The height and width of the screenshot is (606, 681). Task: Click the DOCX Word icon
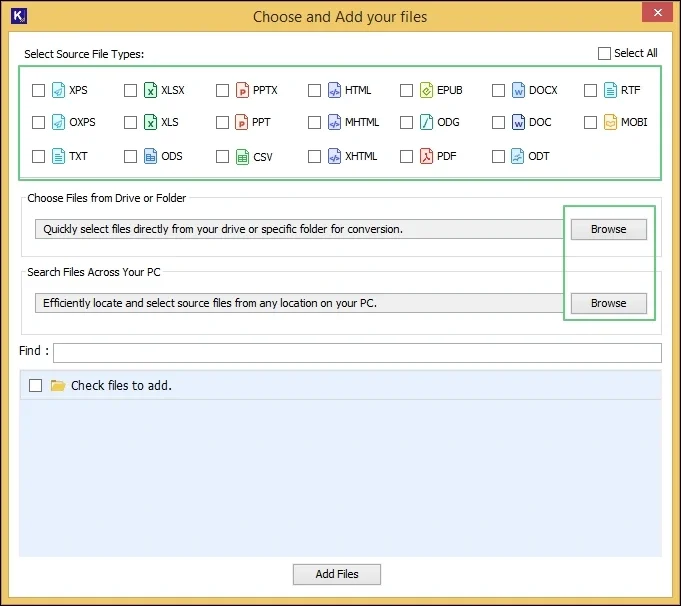coord(518,90)
